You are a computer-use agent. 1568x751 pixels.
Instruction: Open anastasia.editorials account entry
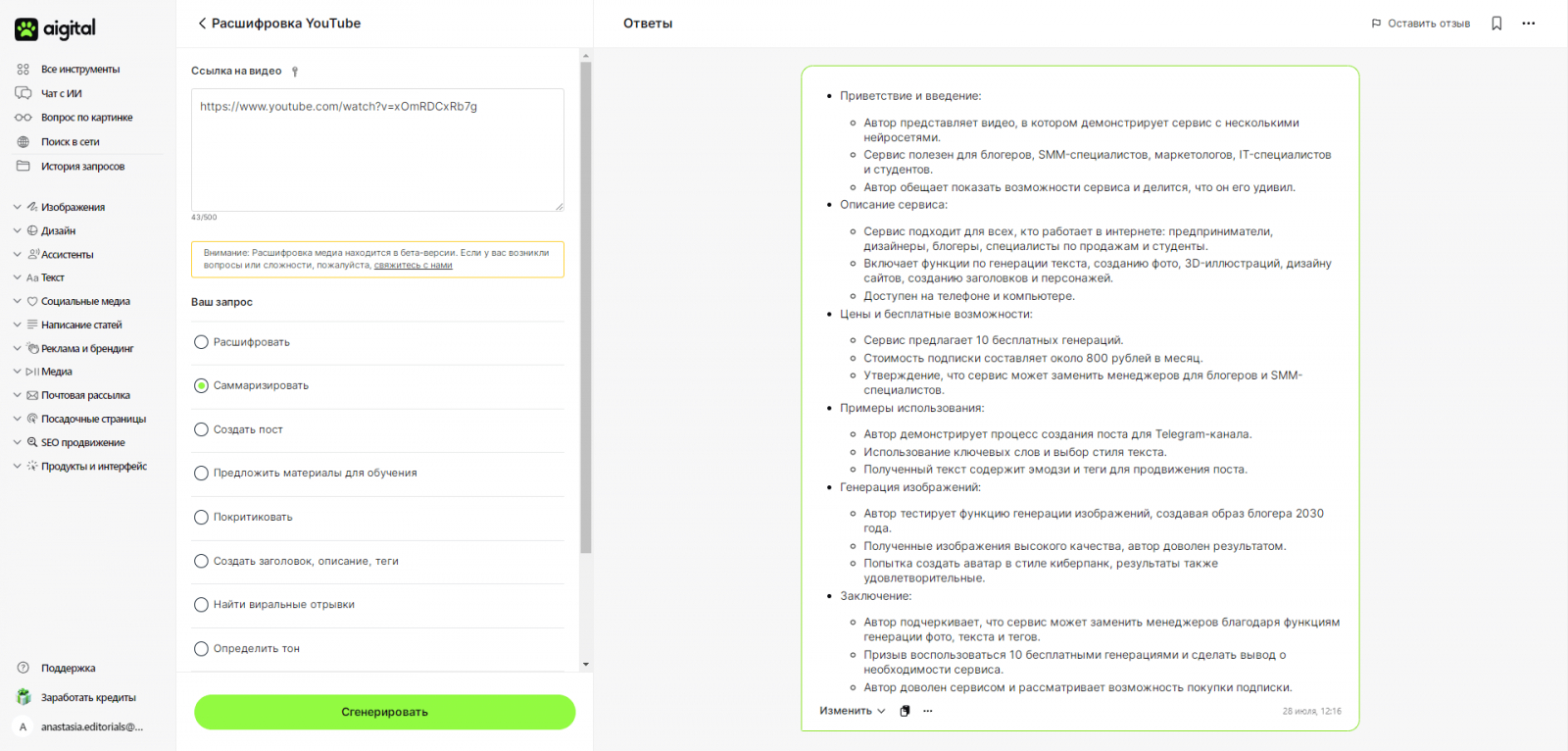coord(92,726)
